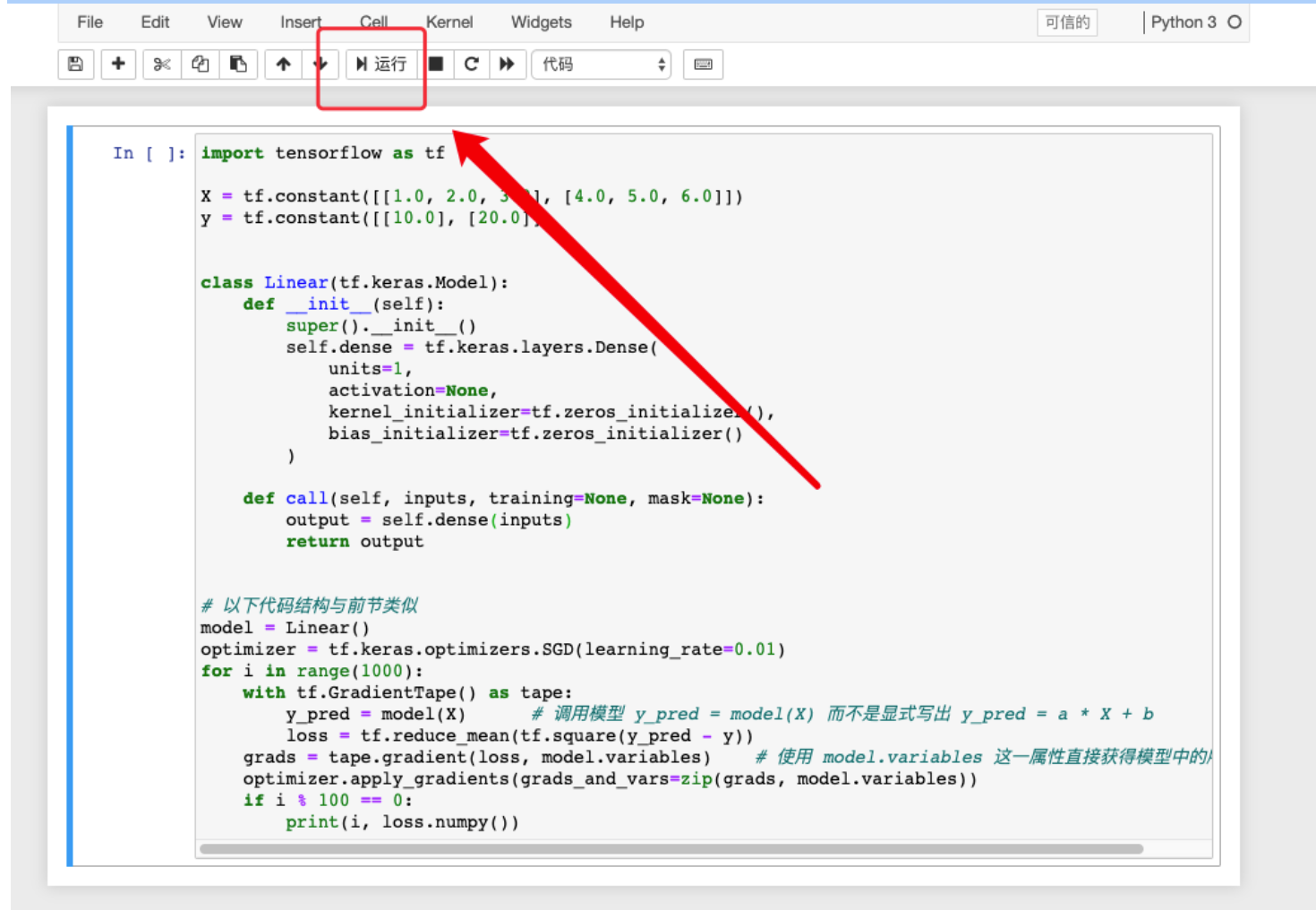Image resolution: width=1316 pixels, height=910 pixels.
Task: Click the model = Linear() line
Action: click(x=285, y=628)
